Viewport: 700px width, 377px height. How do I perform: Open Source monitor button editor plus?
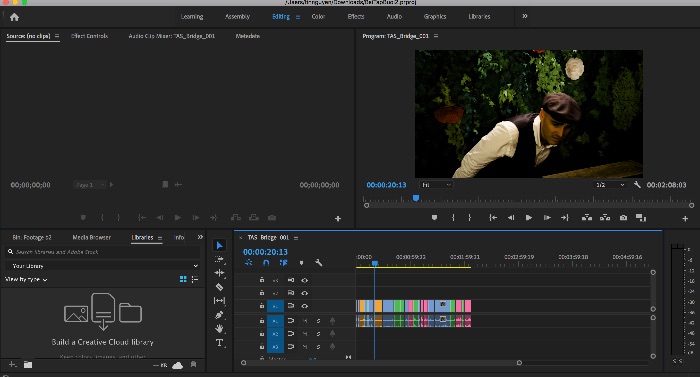[x=338, y=218]
